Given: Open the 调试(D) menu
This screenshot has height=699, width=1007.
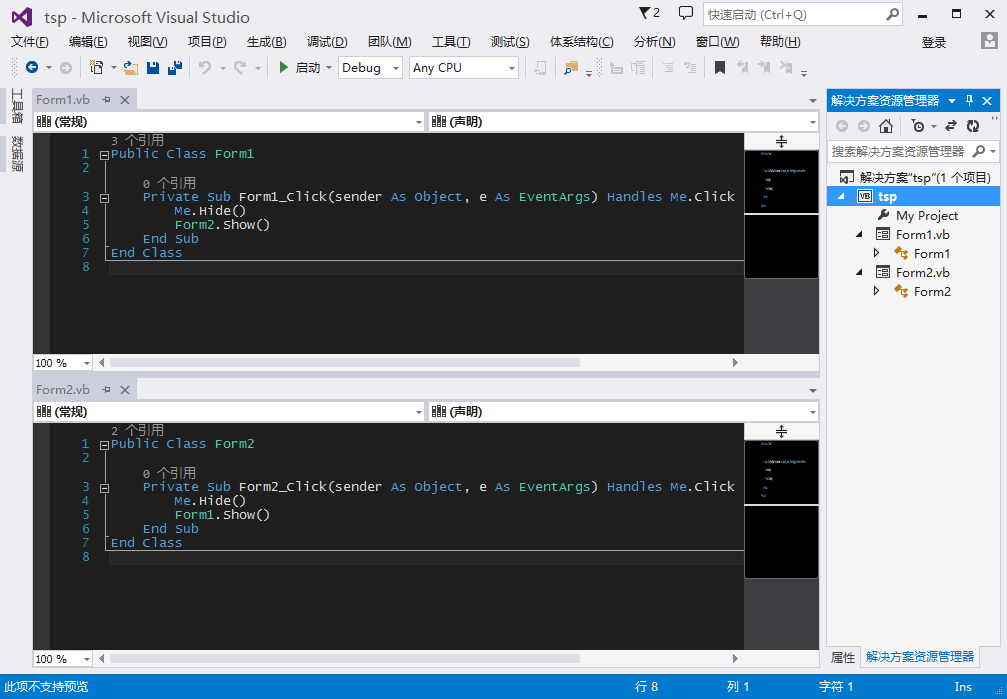Looking at the screenshot, I should (x=326, y=42).
